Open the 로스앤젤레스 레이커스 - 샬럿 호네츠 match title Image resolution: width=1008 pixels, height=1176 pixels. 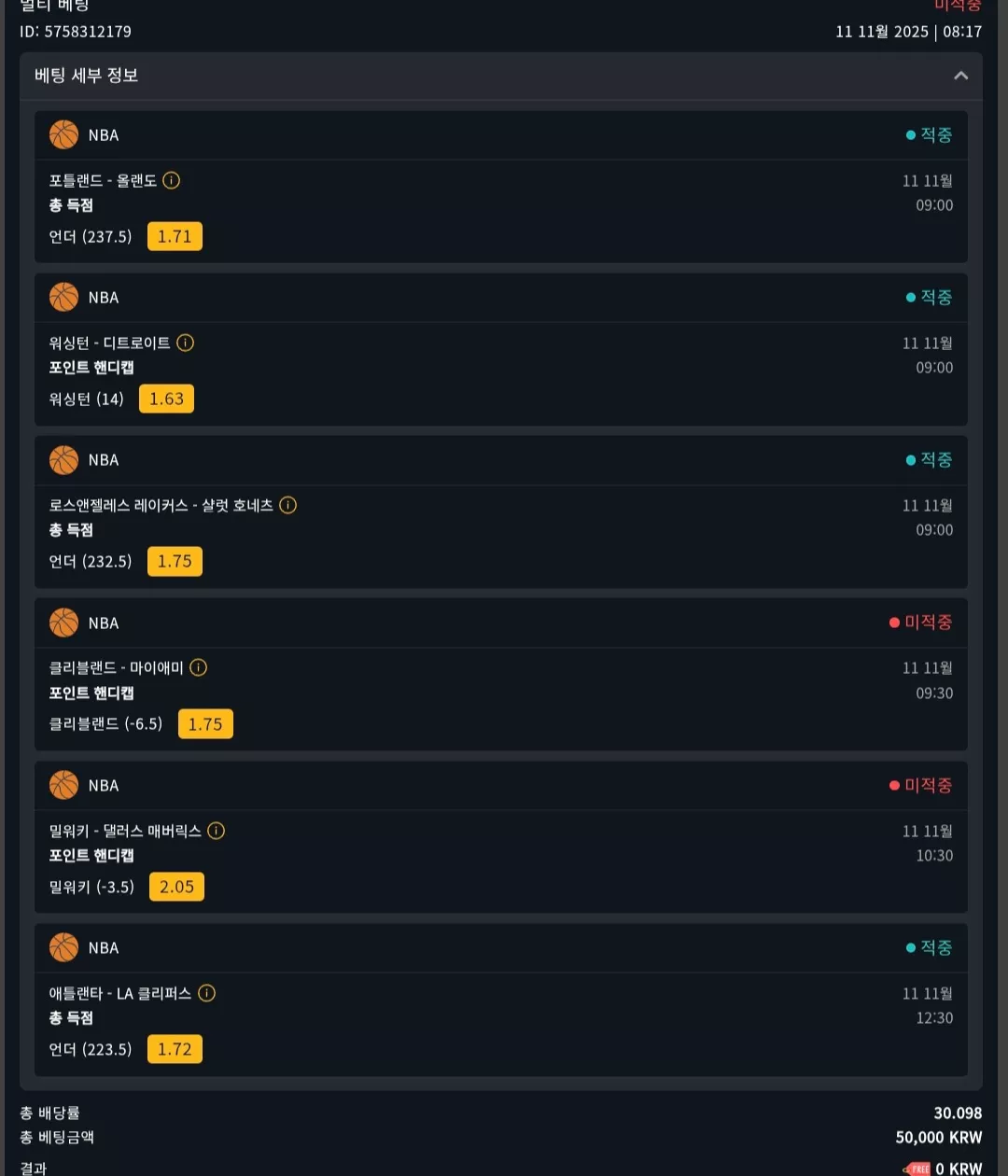tap(161, 505)
